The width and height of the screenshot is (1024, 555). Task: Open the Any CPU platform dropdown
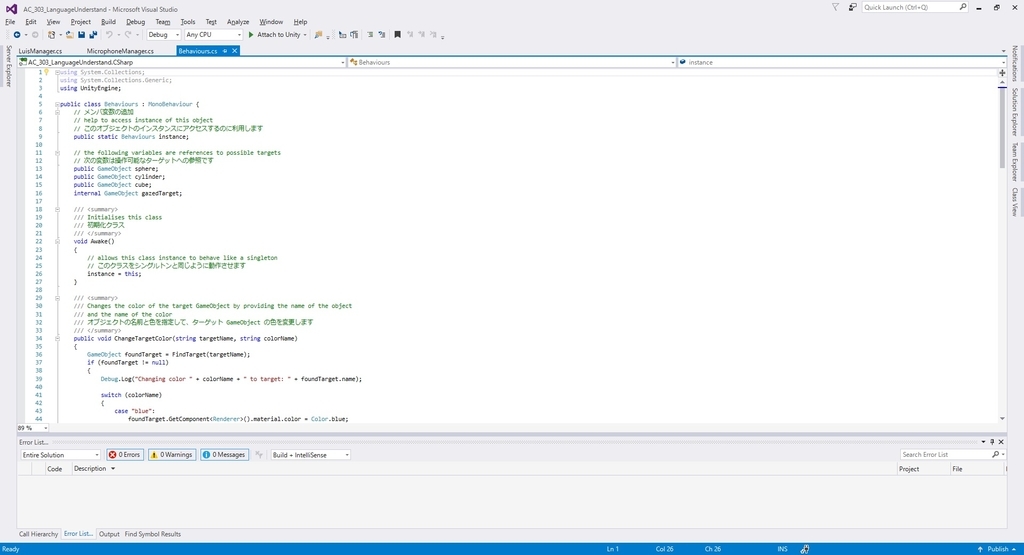tap(213, 35)
